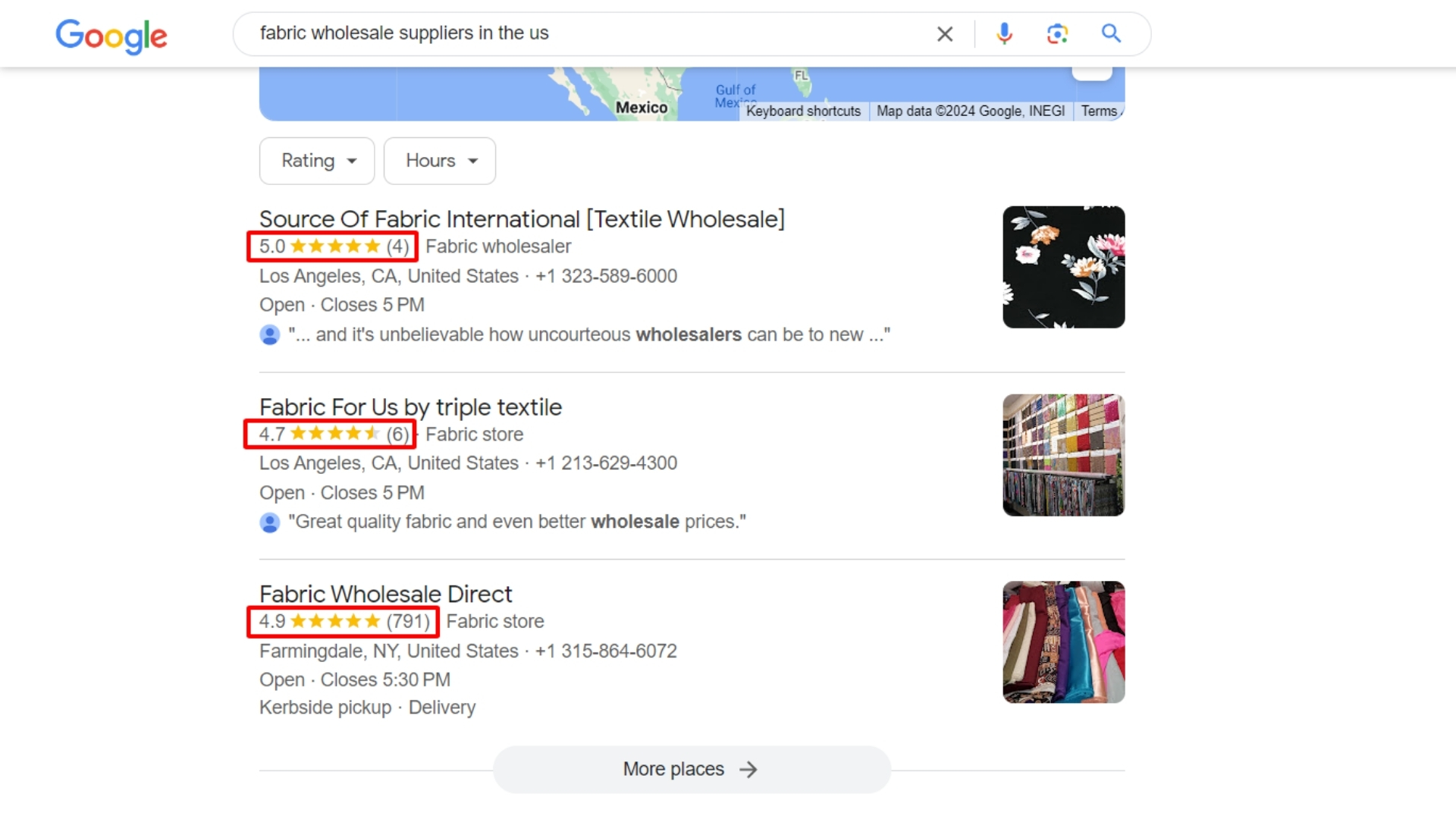1456x819 pixels.
Task: Open the Source Of Fabric International listing
Action: (522, 218)
